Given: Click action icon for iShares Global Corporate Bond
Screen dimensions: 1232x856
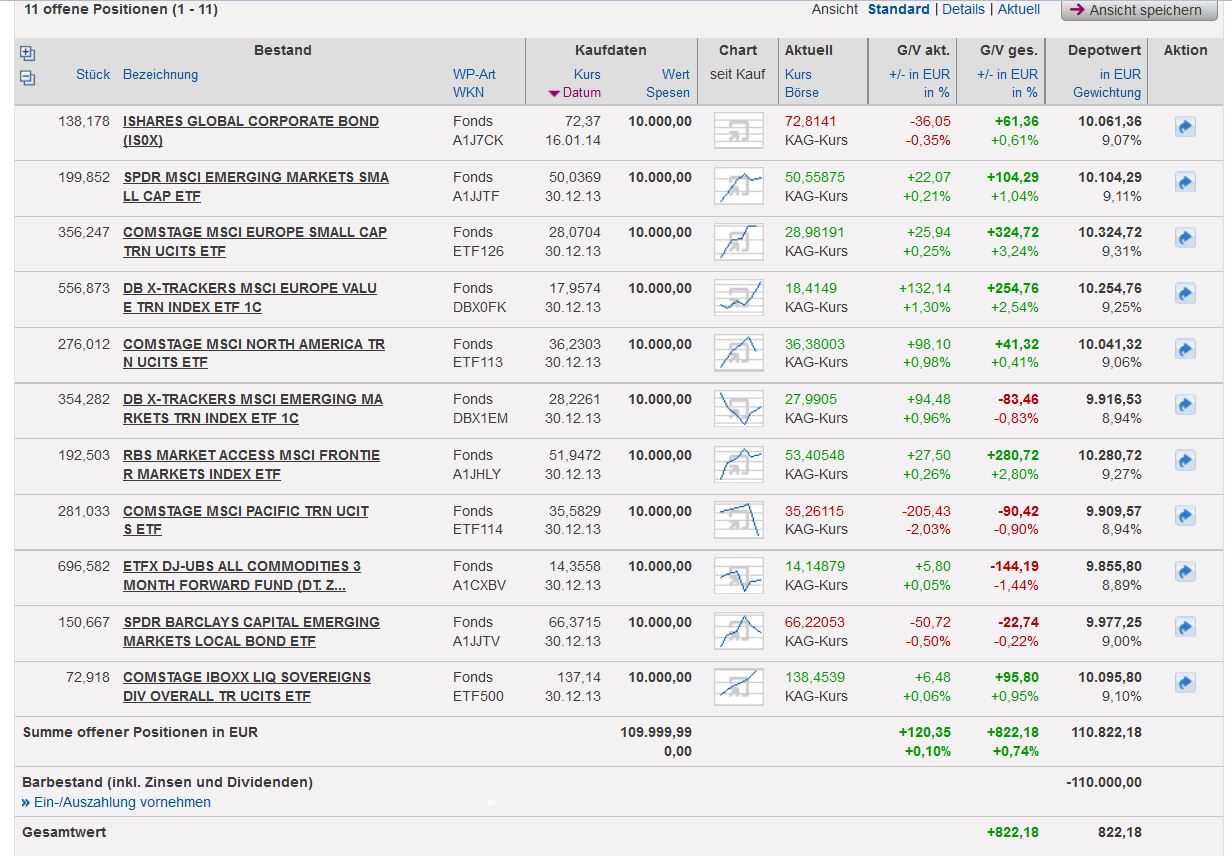Looking at the screenshot, I should (x=1185, y=127).
